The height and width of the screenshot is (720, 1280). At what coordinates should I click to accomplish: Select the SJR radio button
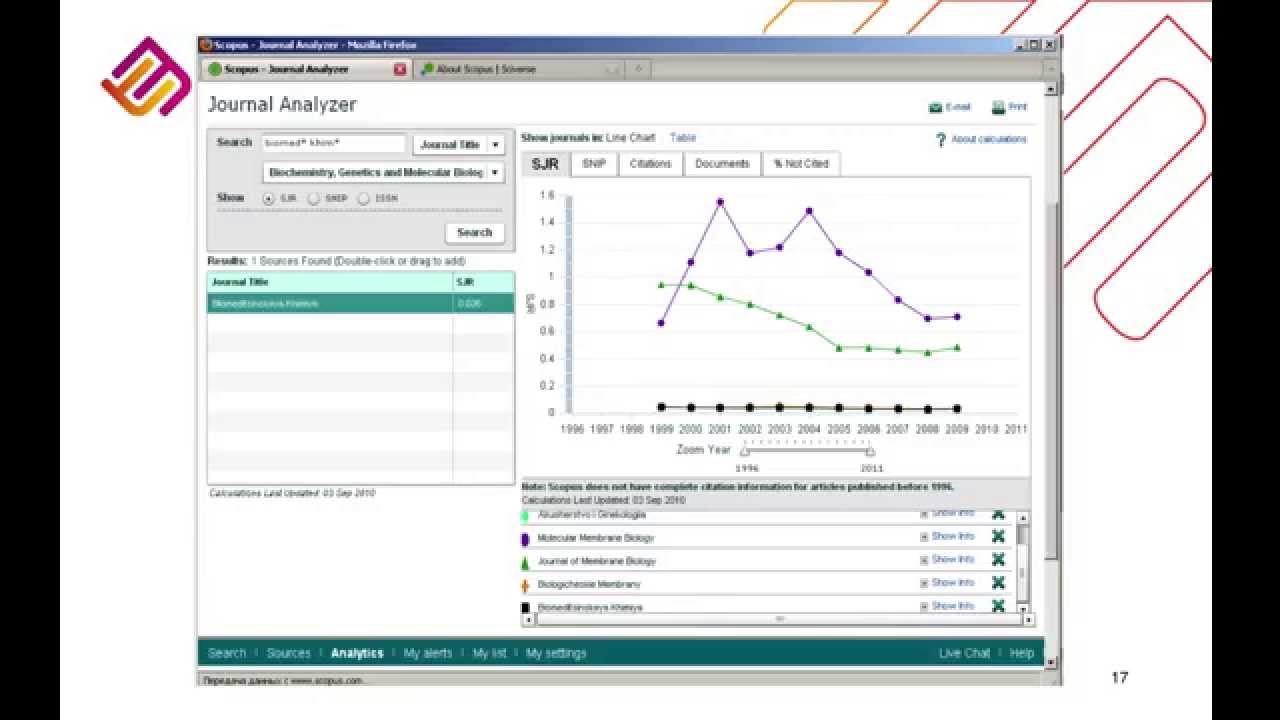[268, 199]
